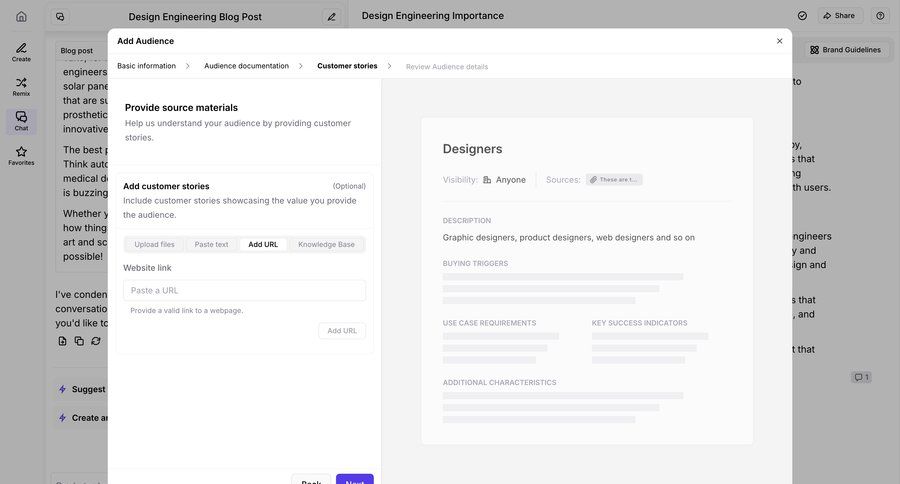Image resolution: width=900 pixels, height=484 pixels.
Task: Select the Customer stories step
Action: click(x=347, y=66)
